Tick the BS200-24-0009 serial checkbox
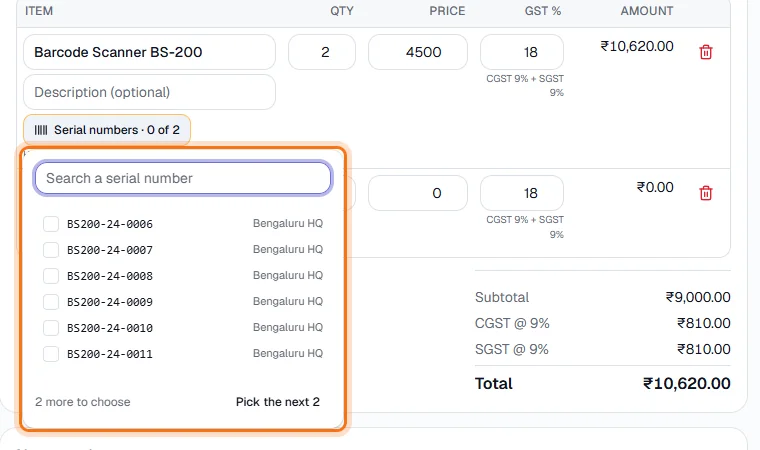 [x=51, y=302]
